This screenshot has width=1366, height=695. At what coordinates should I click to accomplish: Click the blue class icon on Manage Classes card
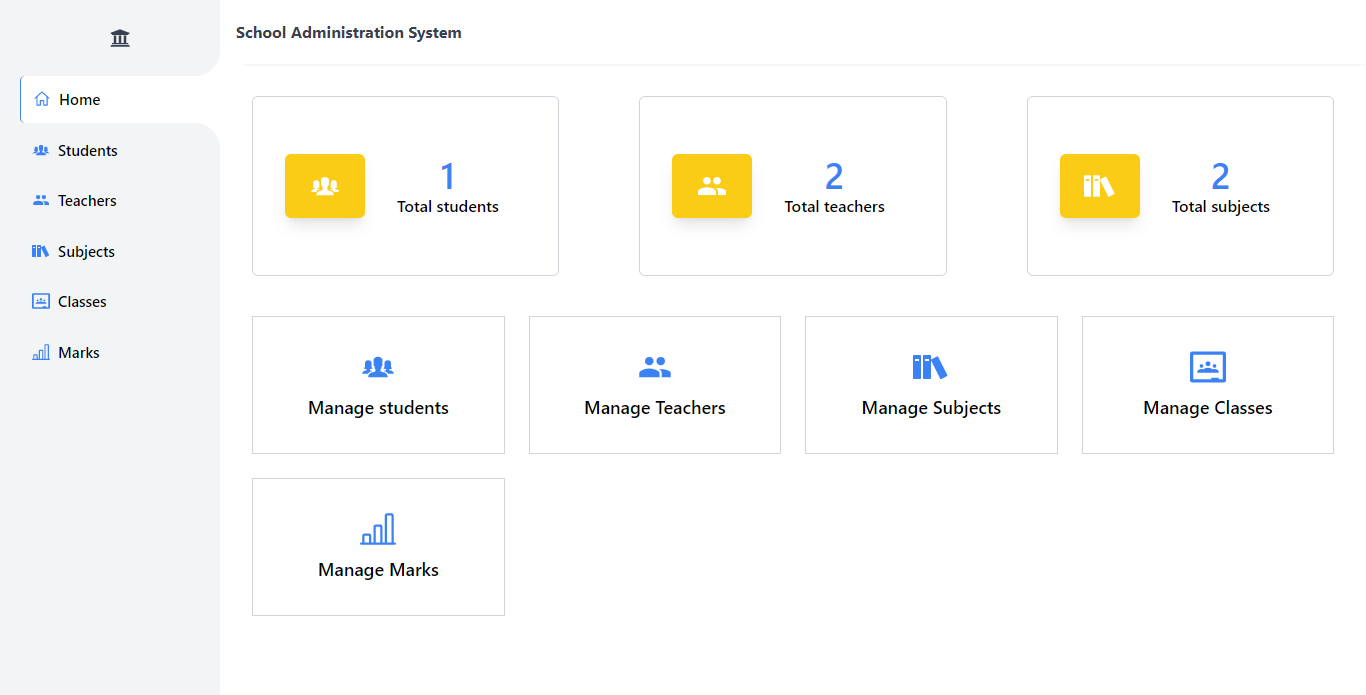coord(1207,366)
